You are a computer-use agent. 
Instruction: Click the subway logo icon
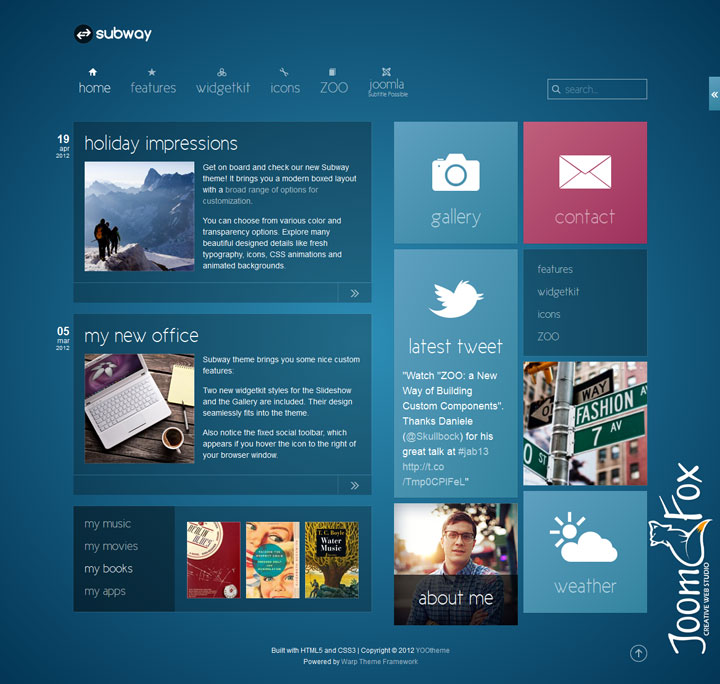click(84, 34)
